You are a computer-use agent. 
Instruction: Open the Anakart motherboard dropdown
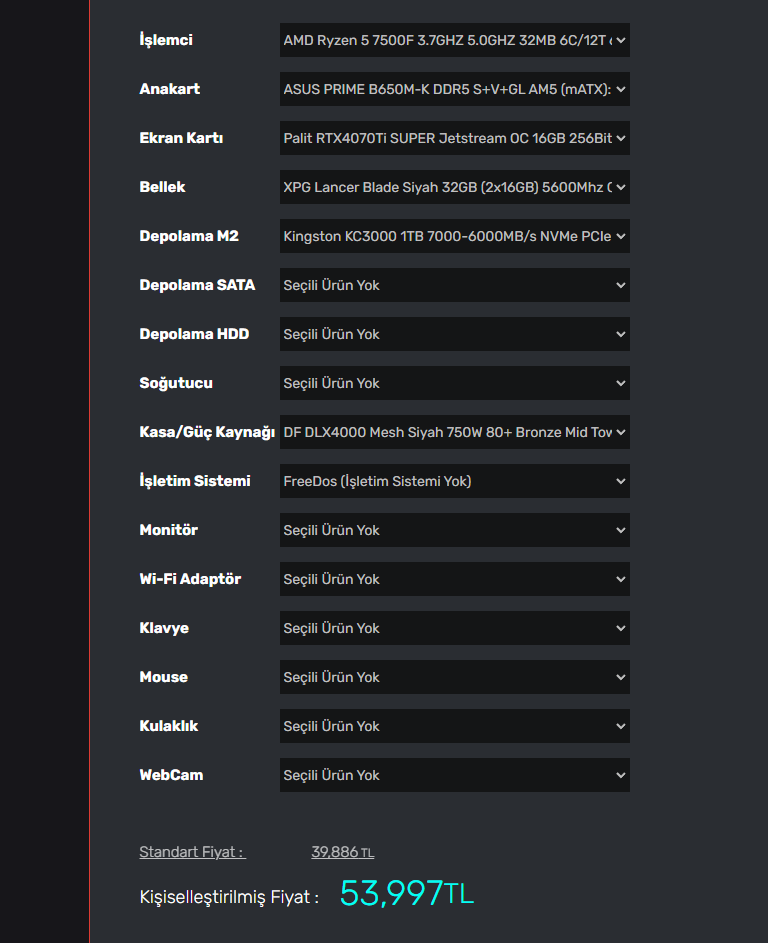(454, 89)
